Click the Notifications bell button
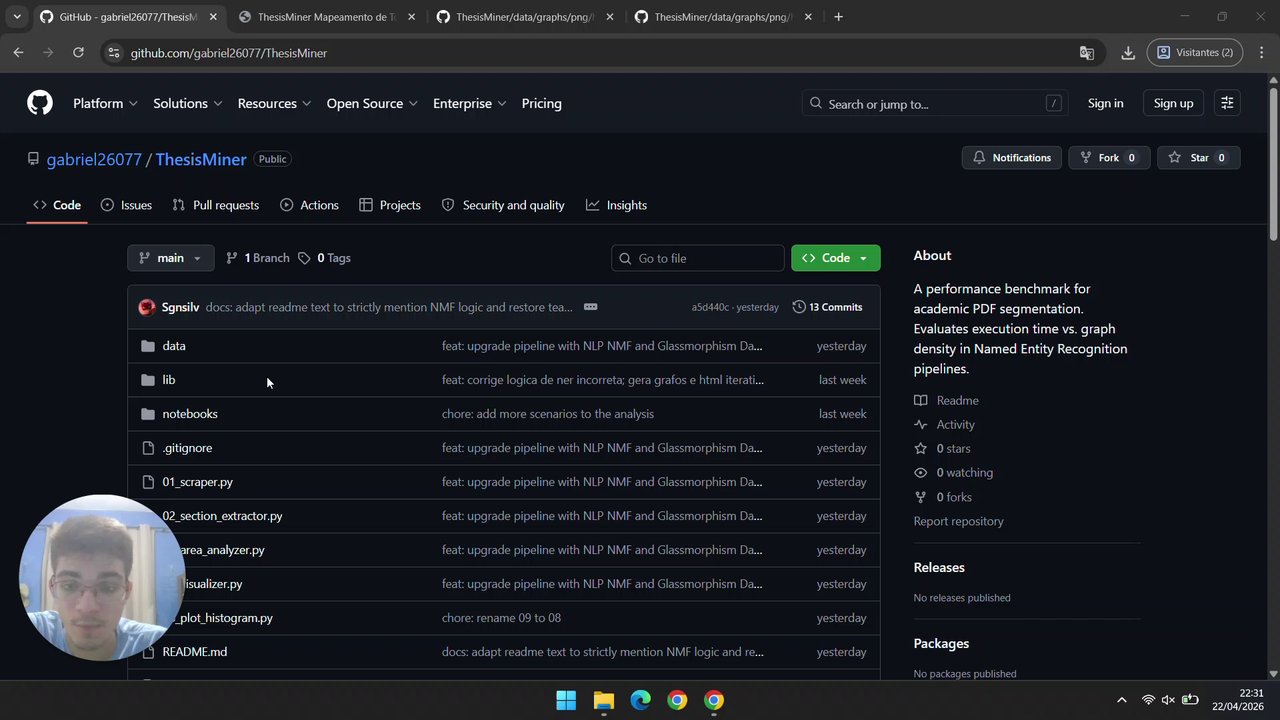The width and height of the screenshot is (1280, 720). point(1012,158)
